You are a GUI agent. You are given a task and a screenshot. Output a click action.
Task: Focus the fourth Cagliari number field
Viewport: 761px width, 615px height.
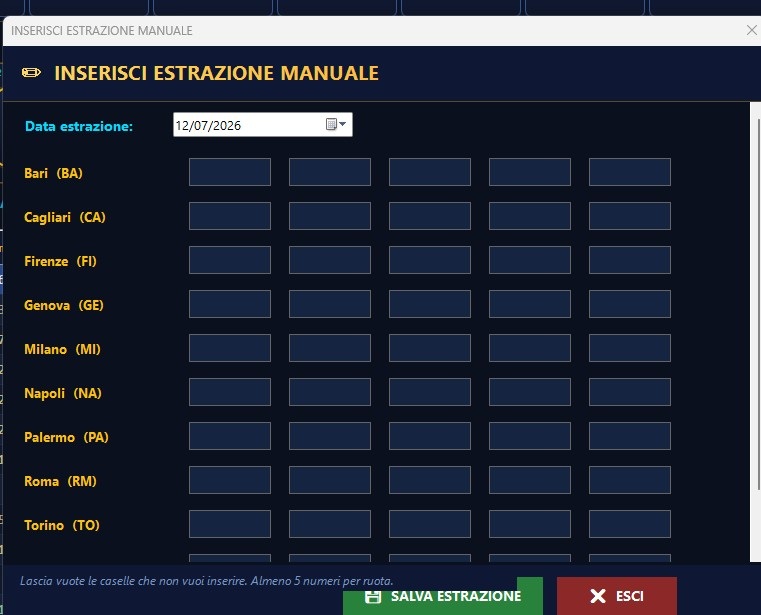[529, 216]
